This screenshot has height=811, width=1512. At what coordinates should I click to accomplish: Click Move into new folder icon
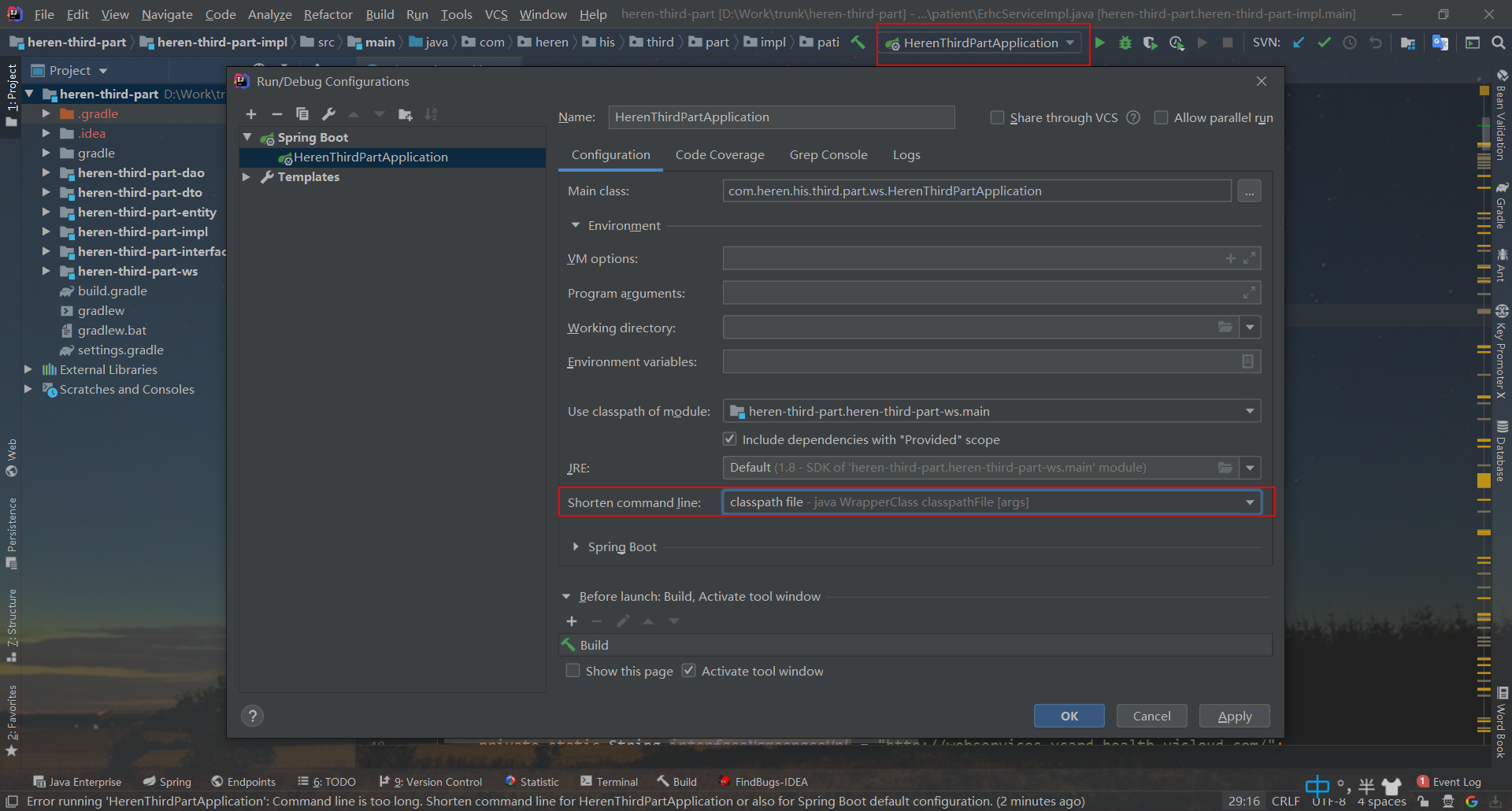coord(406,114)
